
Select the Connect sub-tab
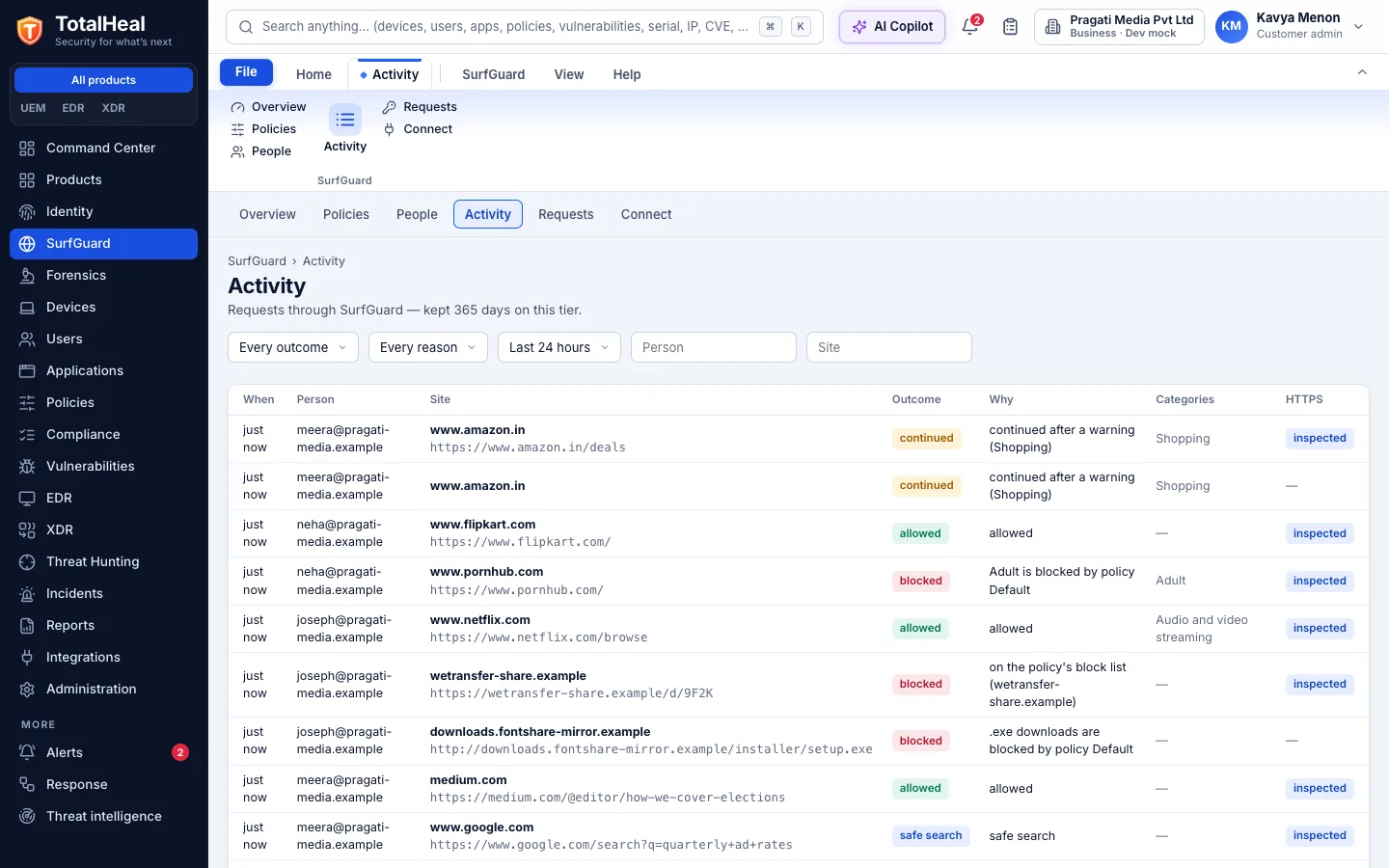[646, 214]
